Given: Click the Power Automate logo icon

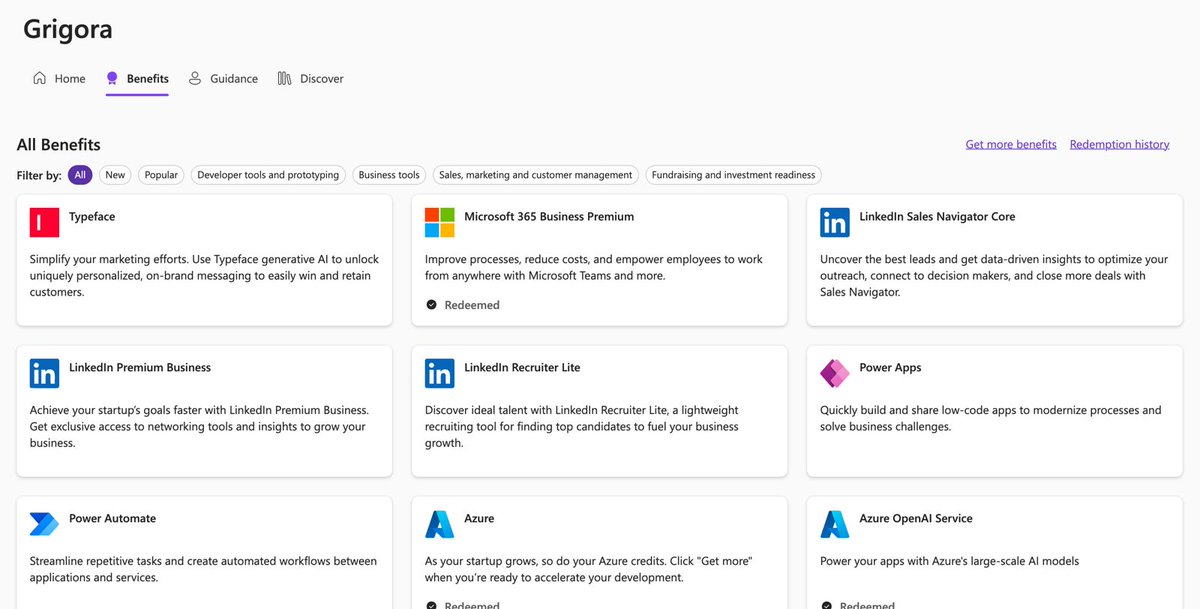Looking at the screenshot, I should pos(44,525).
